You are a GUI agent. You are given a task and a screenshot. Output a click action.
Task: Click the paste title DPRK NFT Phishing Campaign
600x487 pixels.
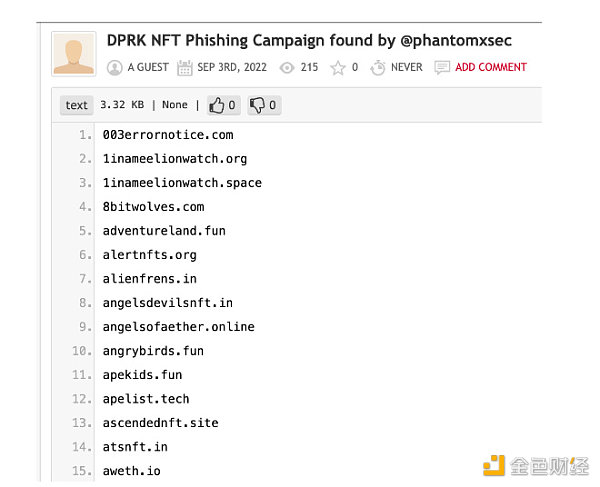coord(309,41)
